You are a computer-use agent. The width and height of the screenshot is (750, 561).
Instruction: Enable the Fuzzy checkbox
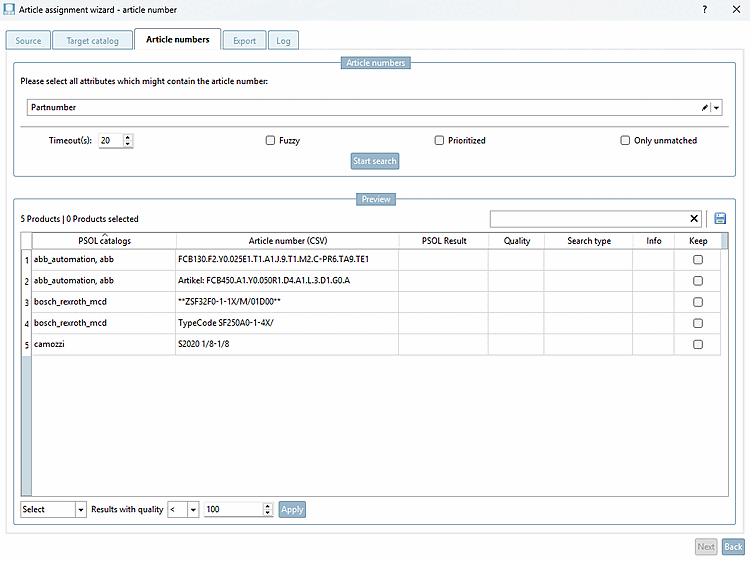(270, 140)
